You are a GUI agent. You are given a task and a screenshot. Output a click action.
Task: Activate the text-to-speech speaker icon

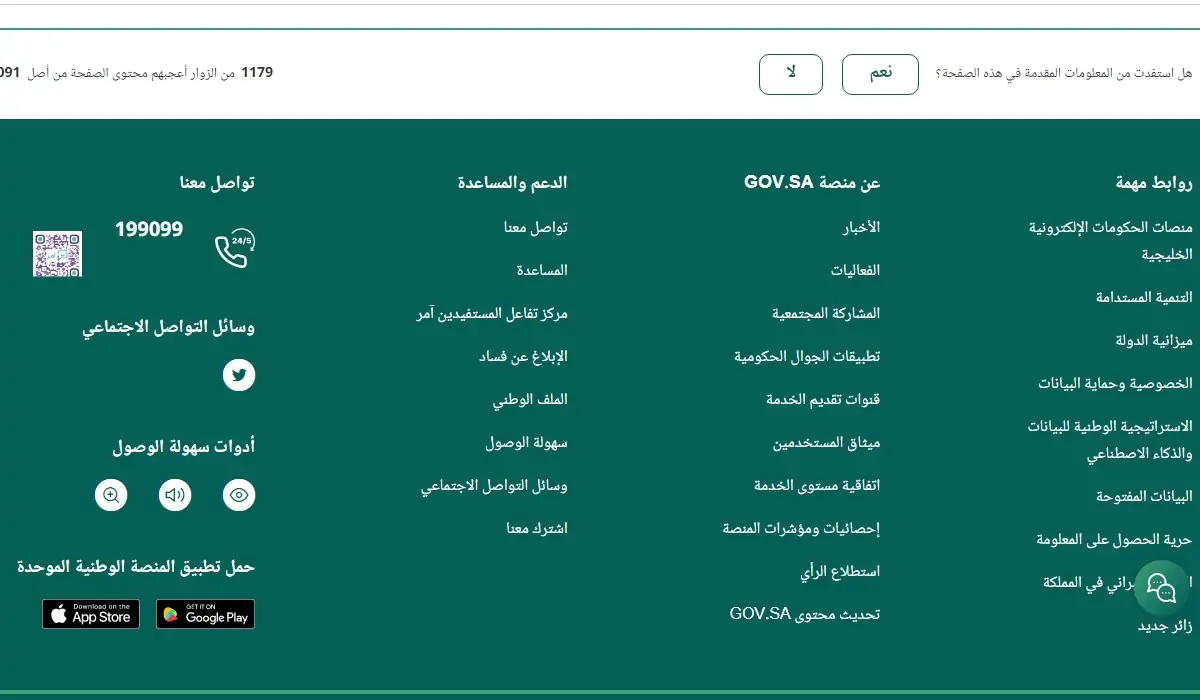point(175,495)
